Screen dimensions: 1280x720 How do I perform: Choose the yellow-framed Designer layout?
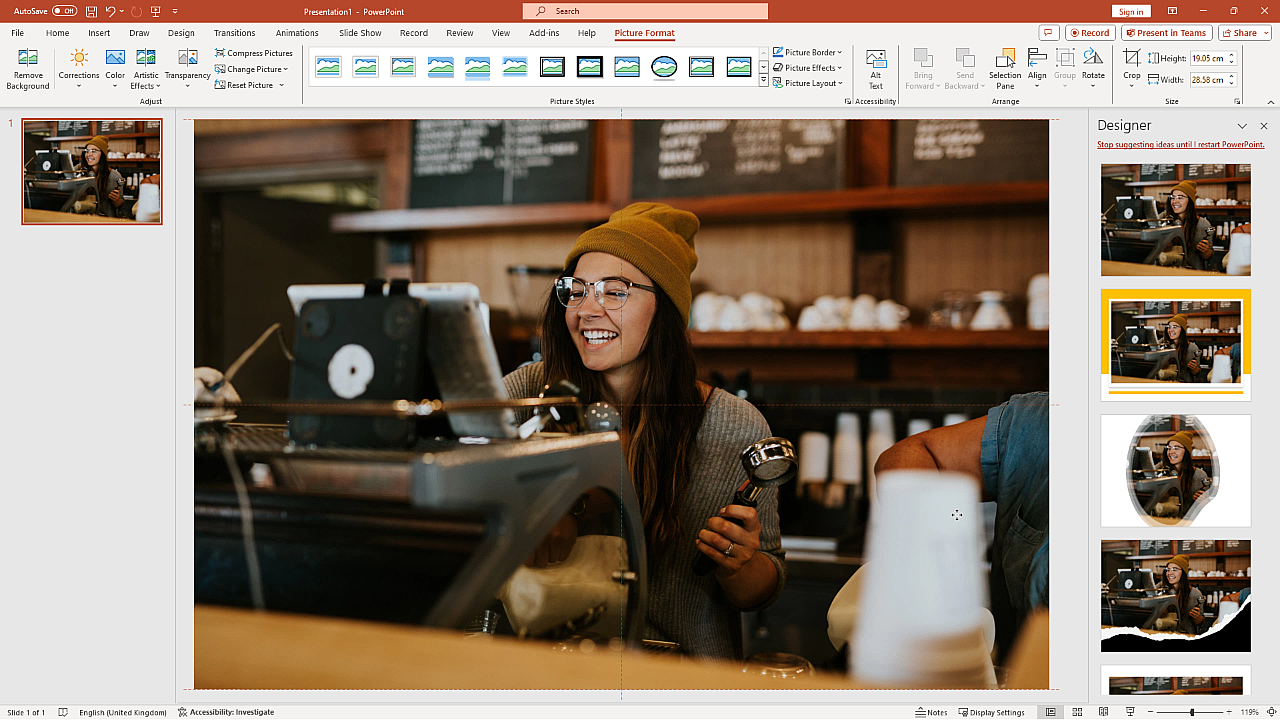click(x=1176, y=345)
